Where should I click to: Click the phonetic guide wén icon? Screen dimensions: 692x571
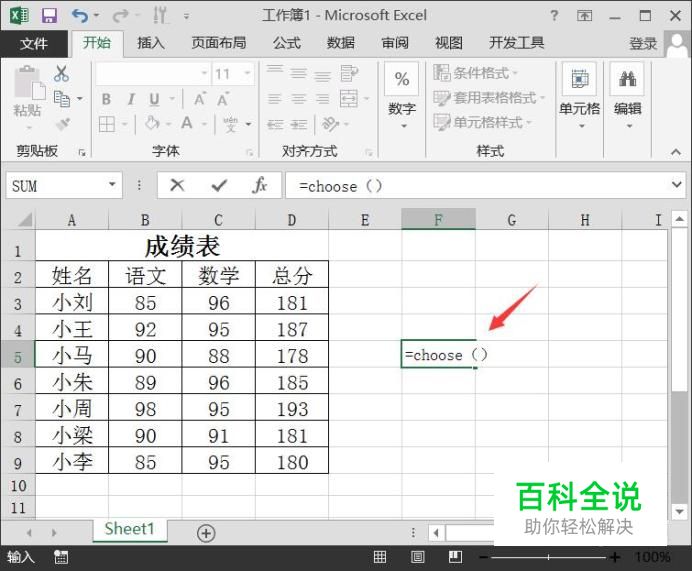pos(230,124)
